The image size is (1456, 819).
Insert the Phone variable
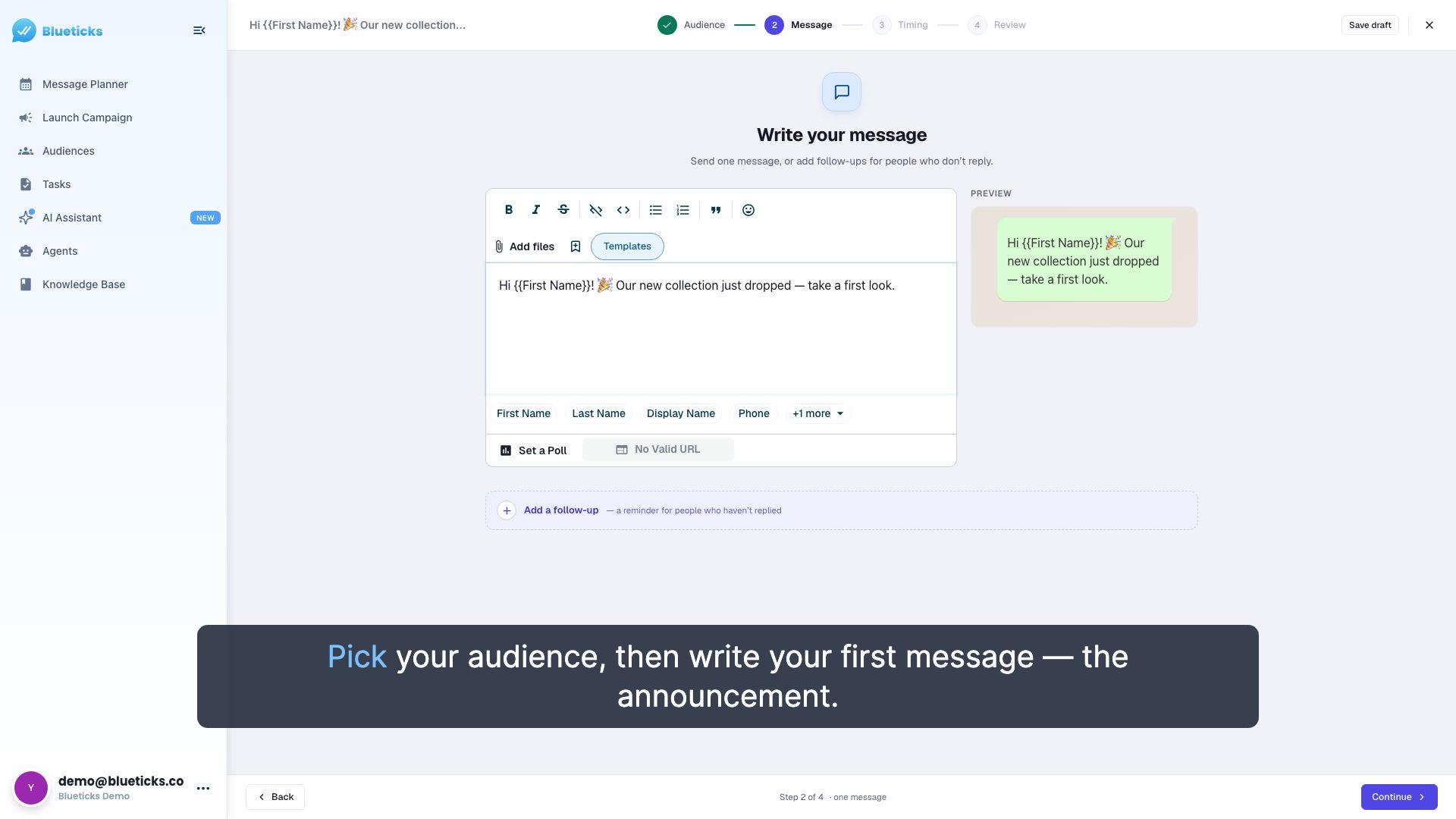(x=754, y=413)
